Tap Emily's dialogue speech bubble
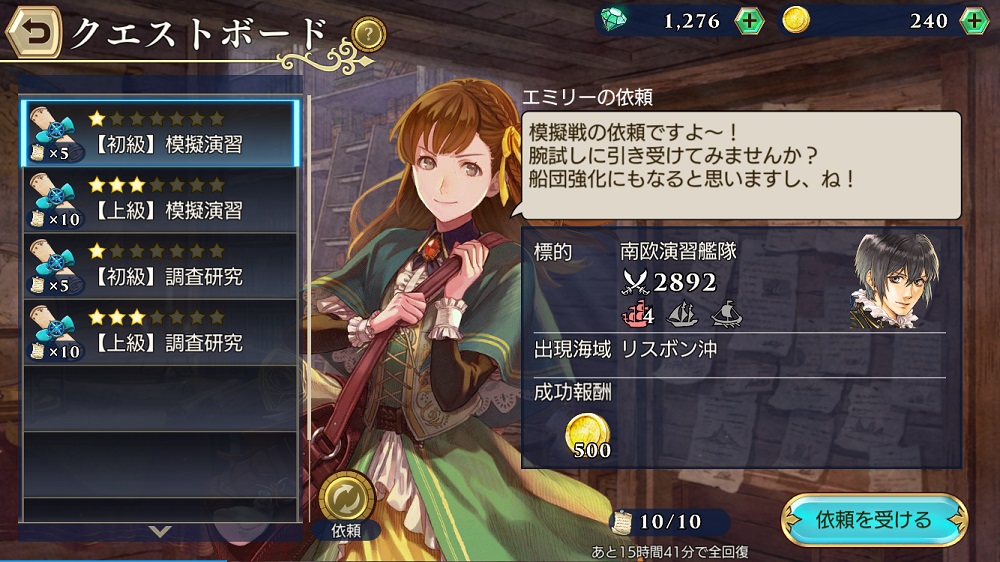Viewport: 1000px width, 562px height. 741,165
